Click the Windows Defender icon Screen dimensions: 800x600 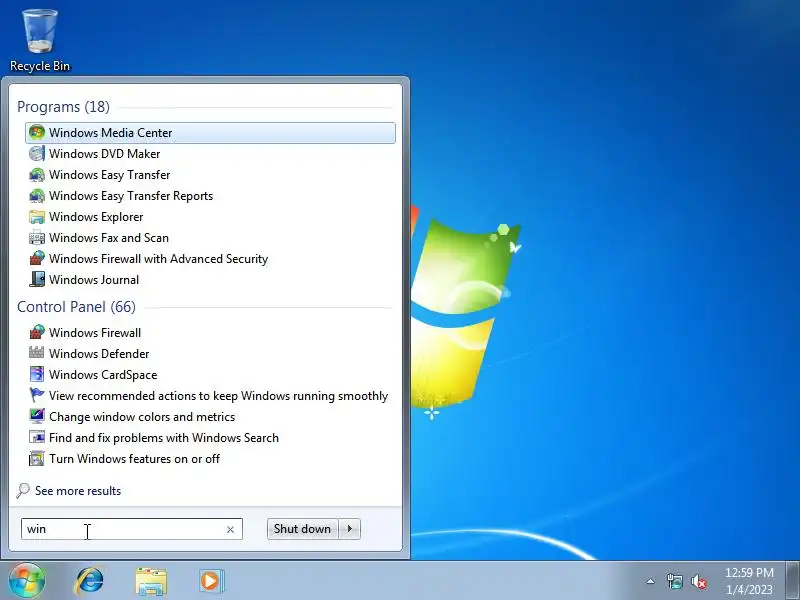pos(37,354)
